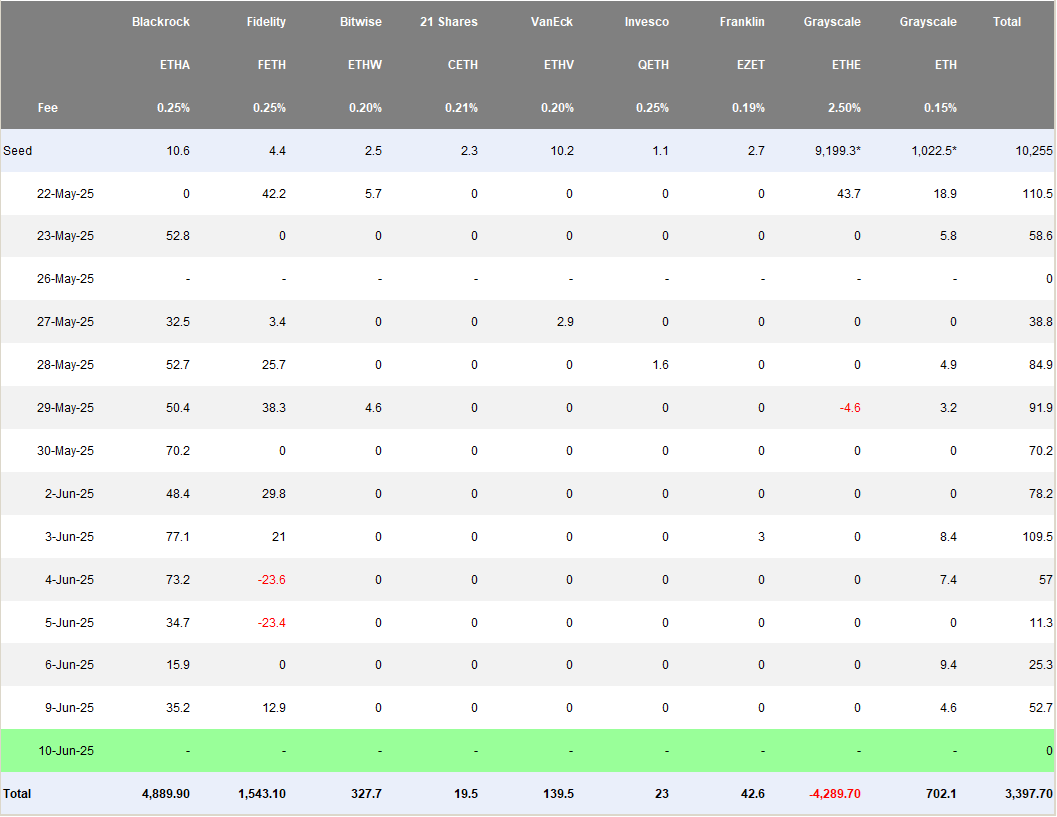Select the 139.5 VanEck total
The image size is (1057, 817).
coord(558,794)
